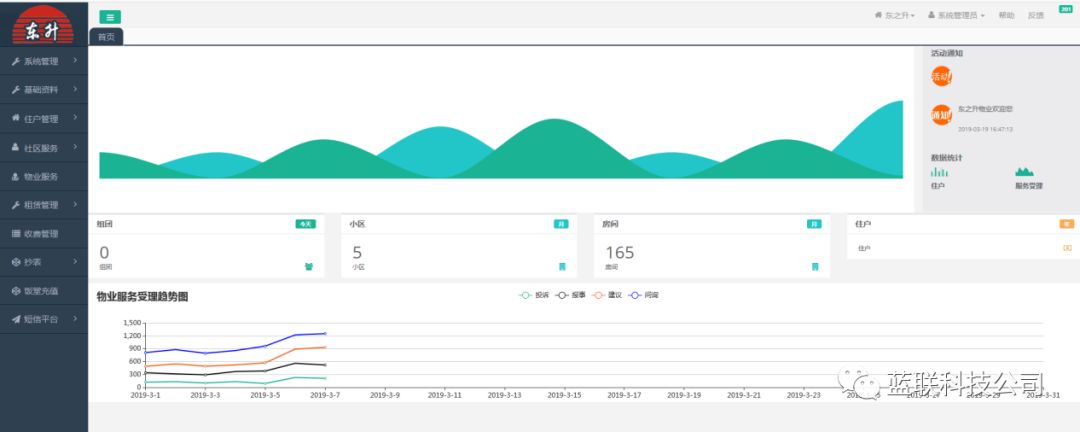Toggle the 建议 series in chart legend
This screenshot has width=1080, height=432.
point(607,295)
